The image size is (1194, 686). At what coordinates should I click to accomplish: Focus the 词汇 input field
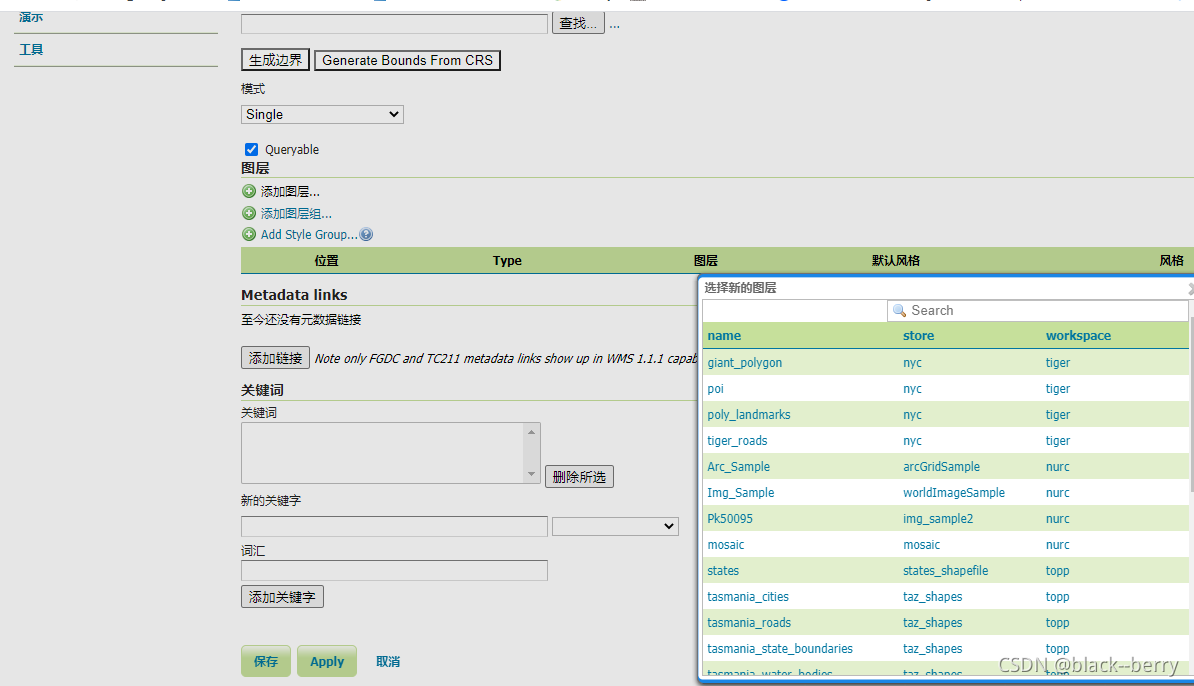(394, 570)
